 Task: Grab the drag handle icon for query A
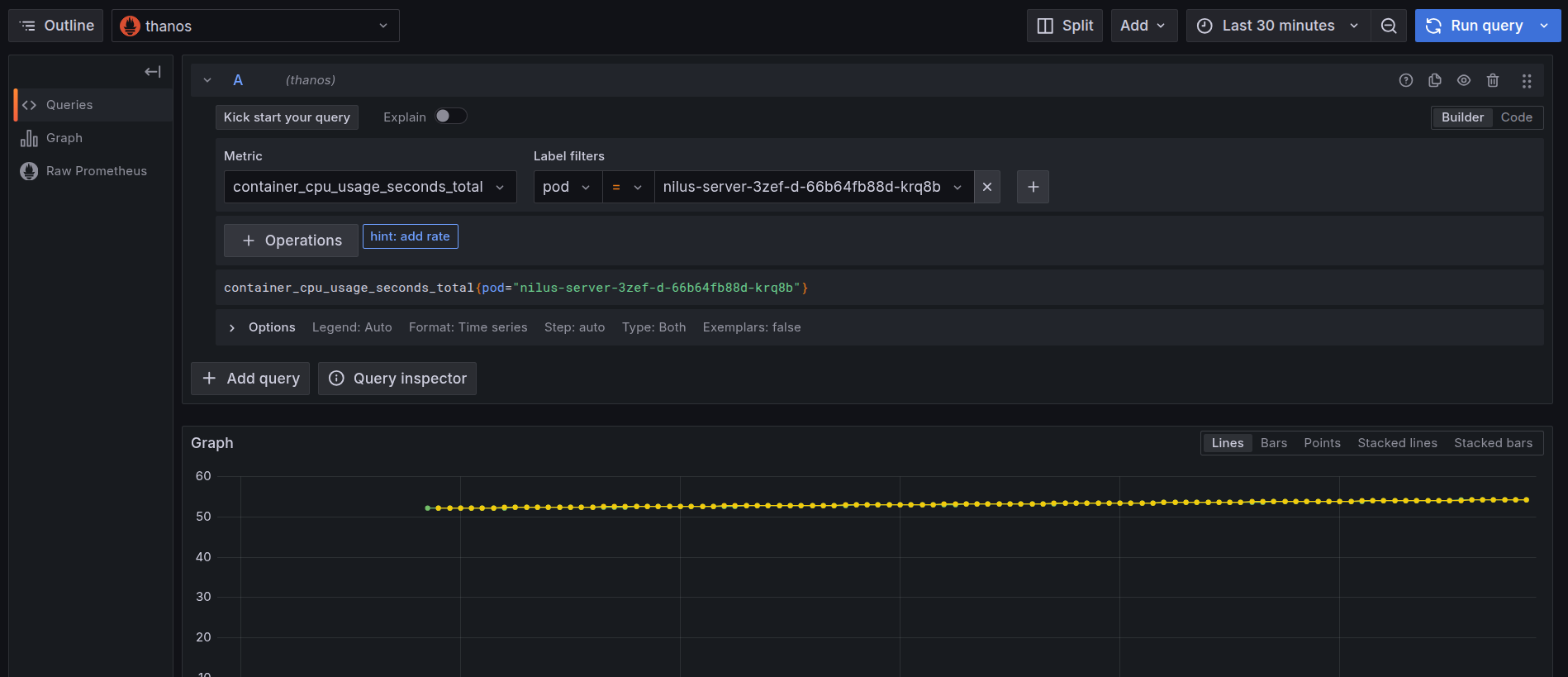[x=1527, y=80]
